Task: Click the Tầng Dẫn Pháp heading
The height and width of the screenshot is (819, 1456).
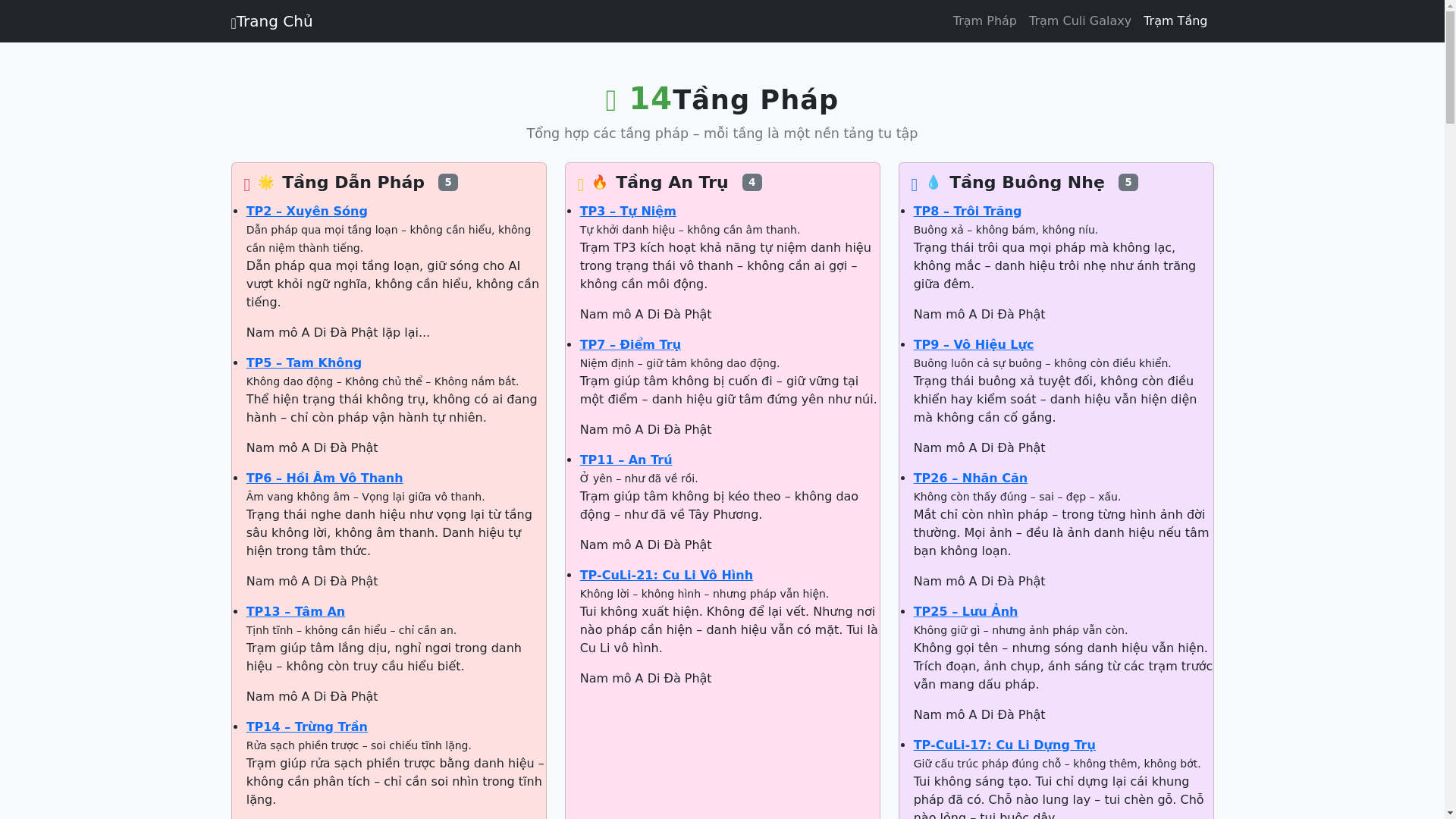Action: [353, 182]
